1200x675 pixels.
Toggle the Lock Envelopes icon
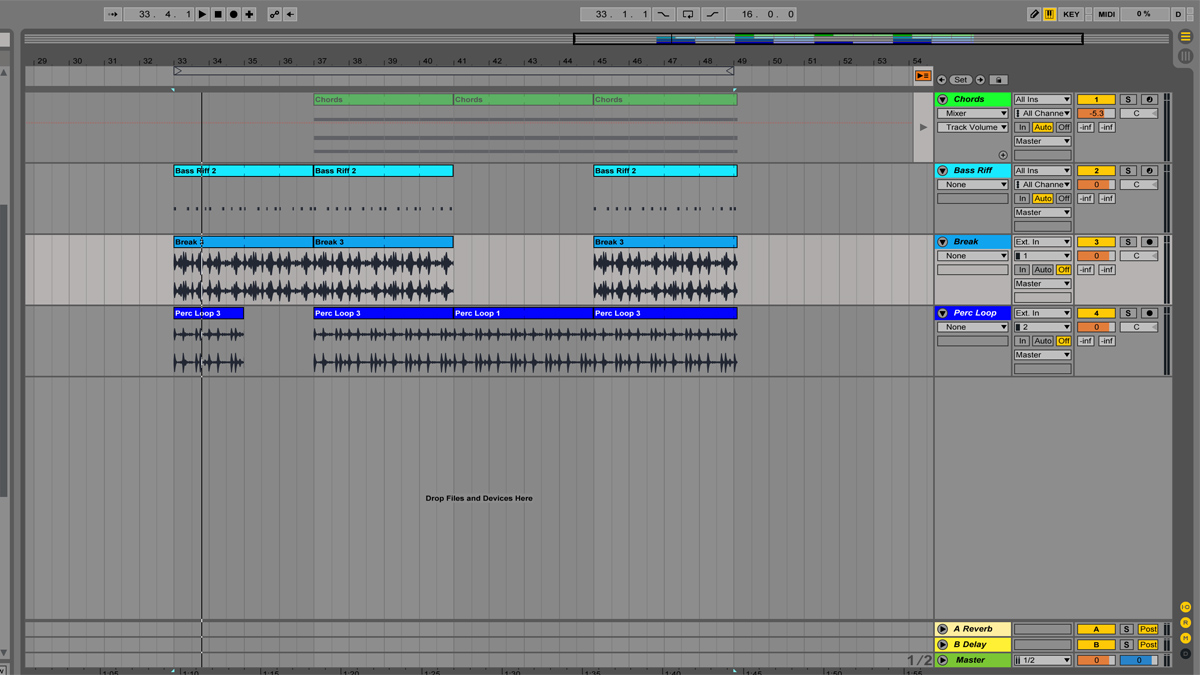click(x=998, y=80)
